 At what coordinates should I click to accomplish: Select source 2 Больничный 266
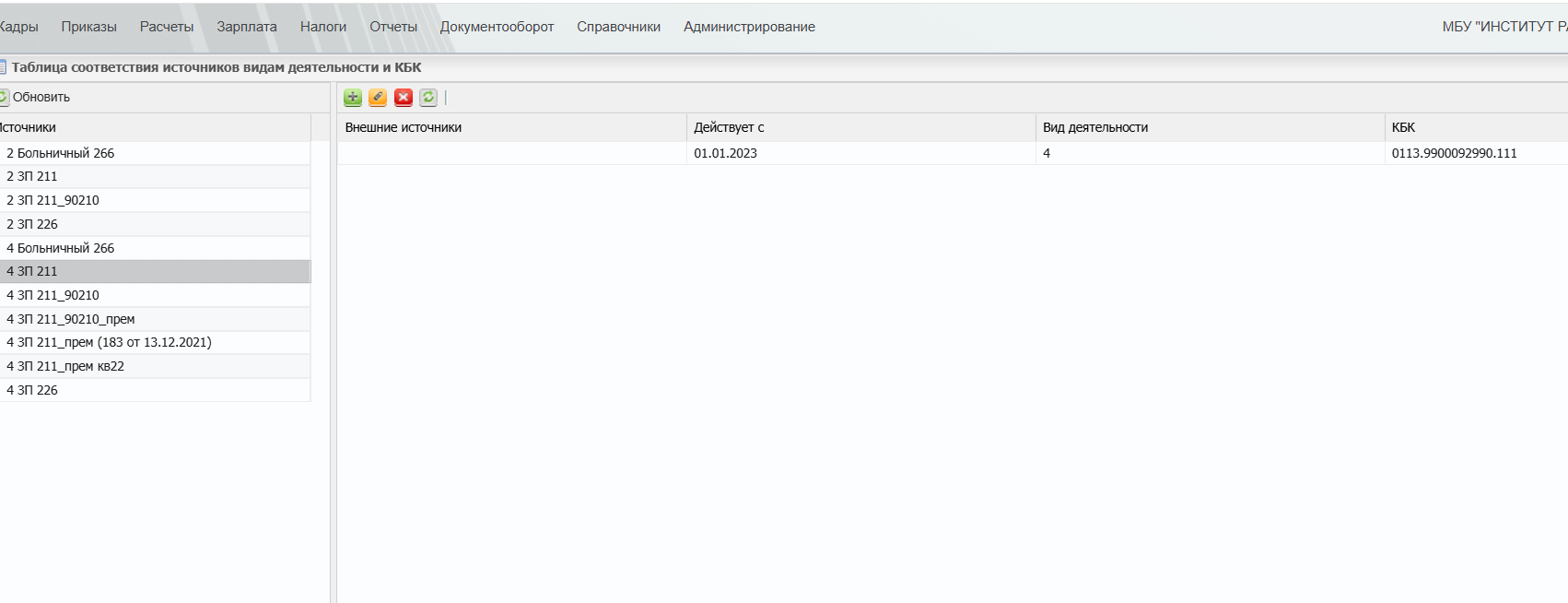coord(155,153)
